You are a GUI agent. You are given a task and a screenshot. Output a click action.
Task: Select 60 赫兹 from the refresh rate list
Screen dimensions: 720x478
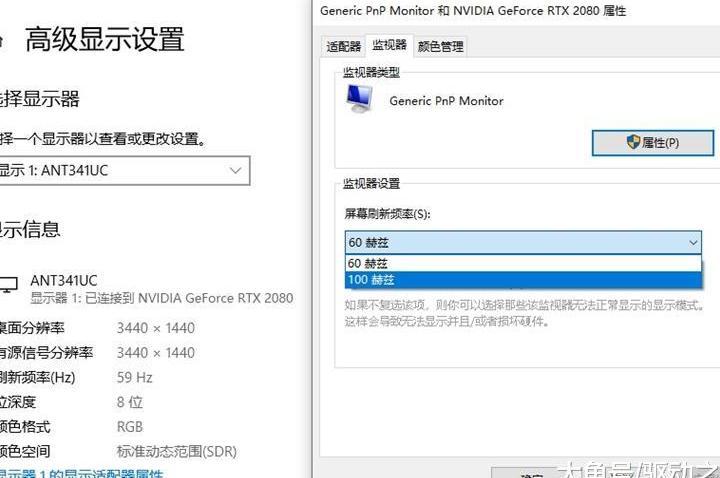523,264
